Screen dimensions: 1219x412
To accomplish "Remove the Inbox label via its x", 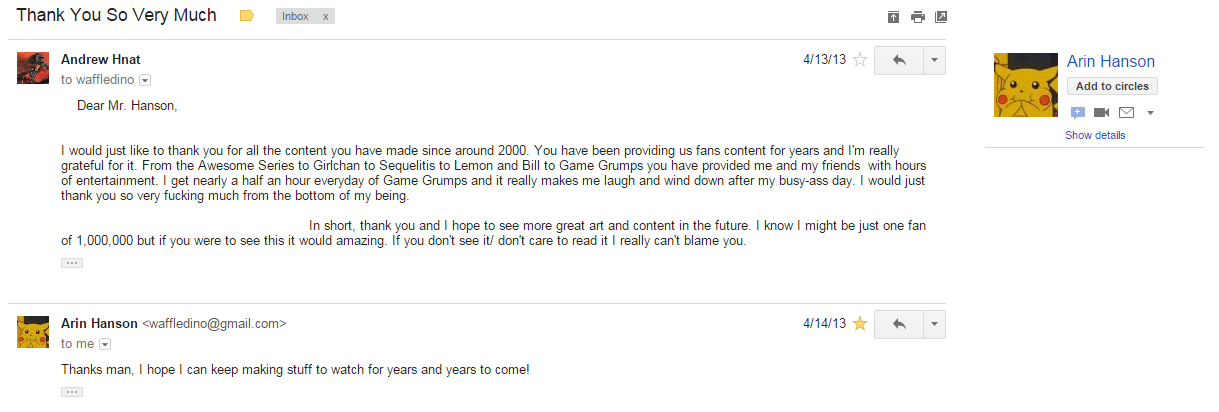I will tap(325, 17).
